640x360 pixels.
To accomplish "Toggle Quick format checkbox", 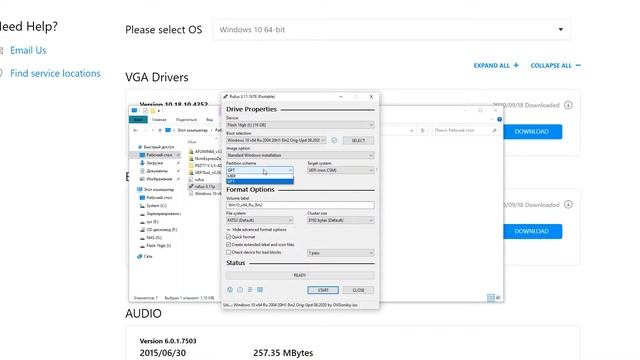I will [x=229, y=237].
